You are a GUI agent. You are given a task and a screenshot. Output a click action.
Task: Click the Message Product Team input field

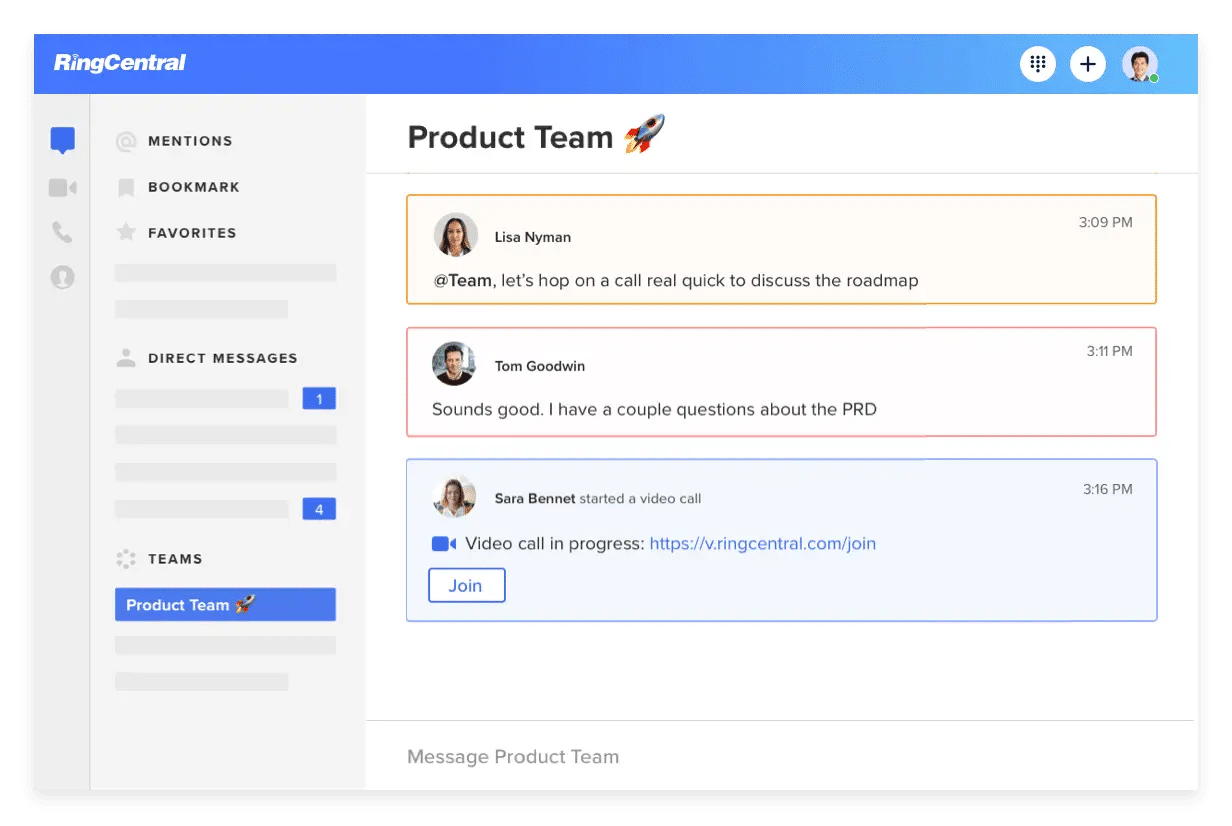[x=780, y=757]
